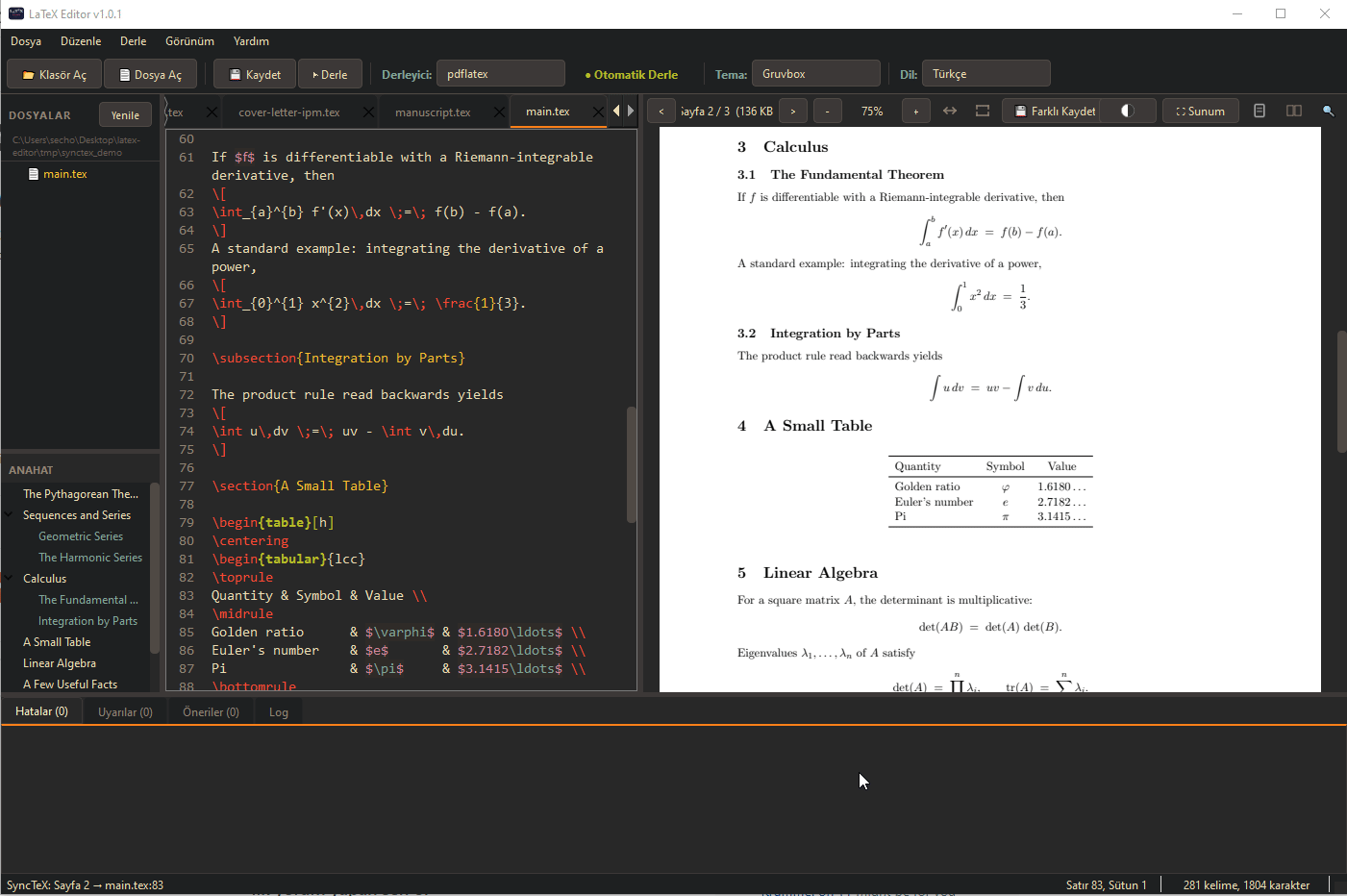Image resolution: width=1347 pixels, height=896 pixels.
Task: Switch to cover-letter-ipm.tex tab
Action: [289, 112]
